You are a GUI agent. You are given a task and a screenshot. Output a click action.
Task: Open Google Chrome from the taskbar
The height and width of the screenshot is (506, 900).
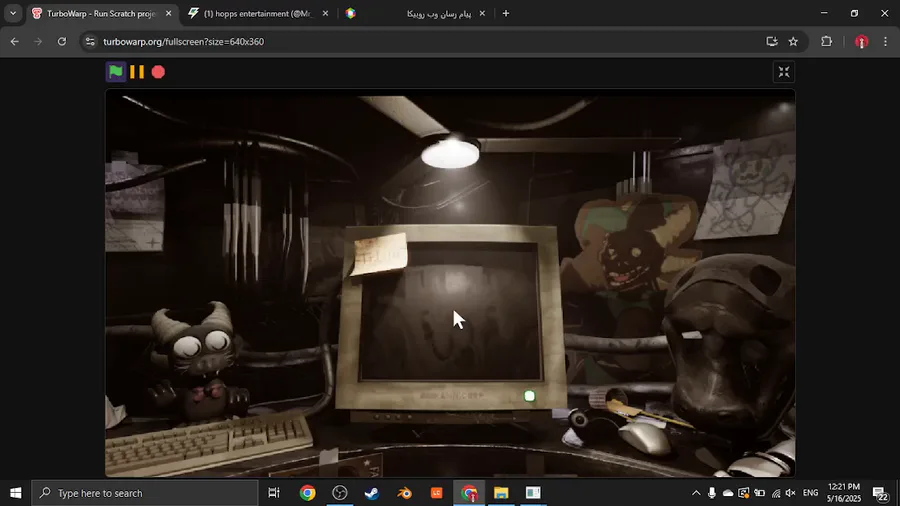pos(308,493)
